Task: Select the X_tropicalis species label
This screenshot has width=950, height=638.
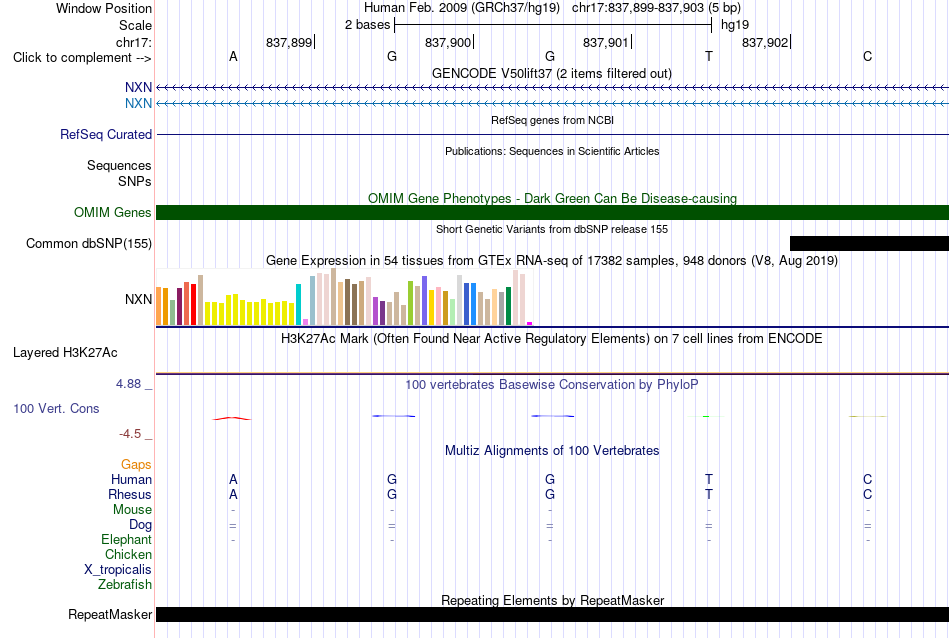Action: (x=118, y=570)
